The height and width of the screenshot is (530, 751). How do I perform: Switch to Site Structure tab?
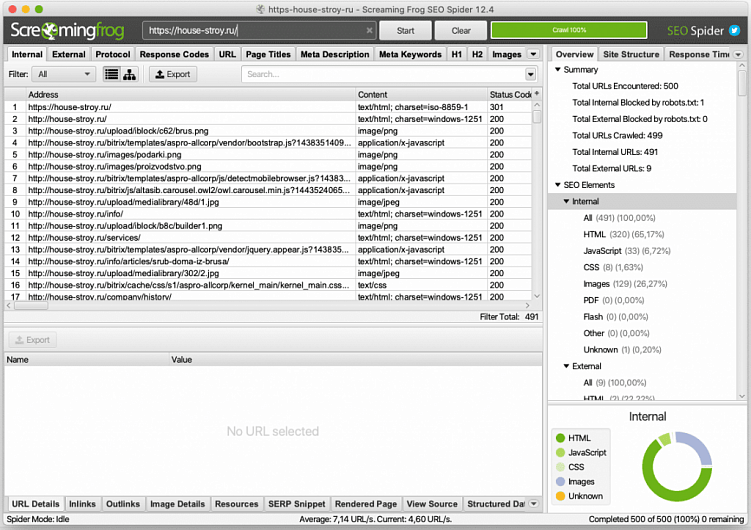pyautogui.click(x=631, y=55)
